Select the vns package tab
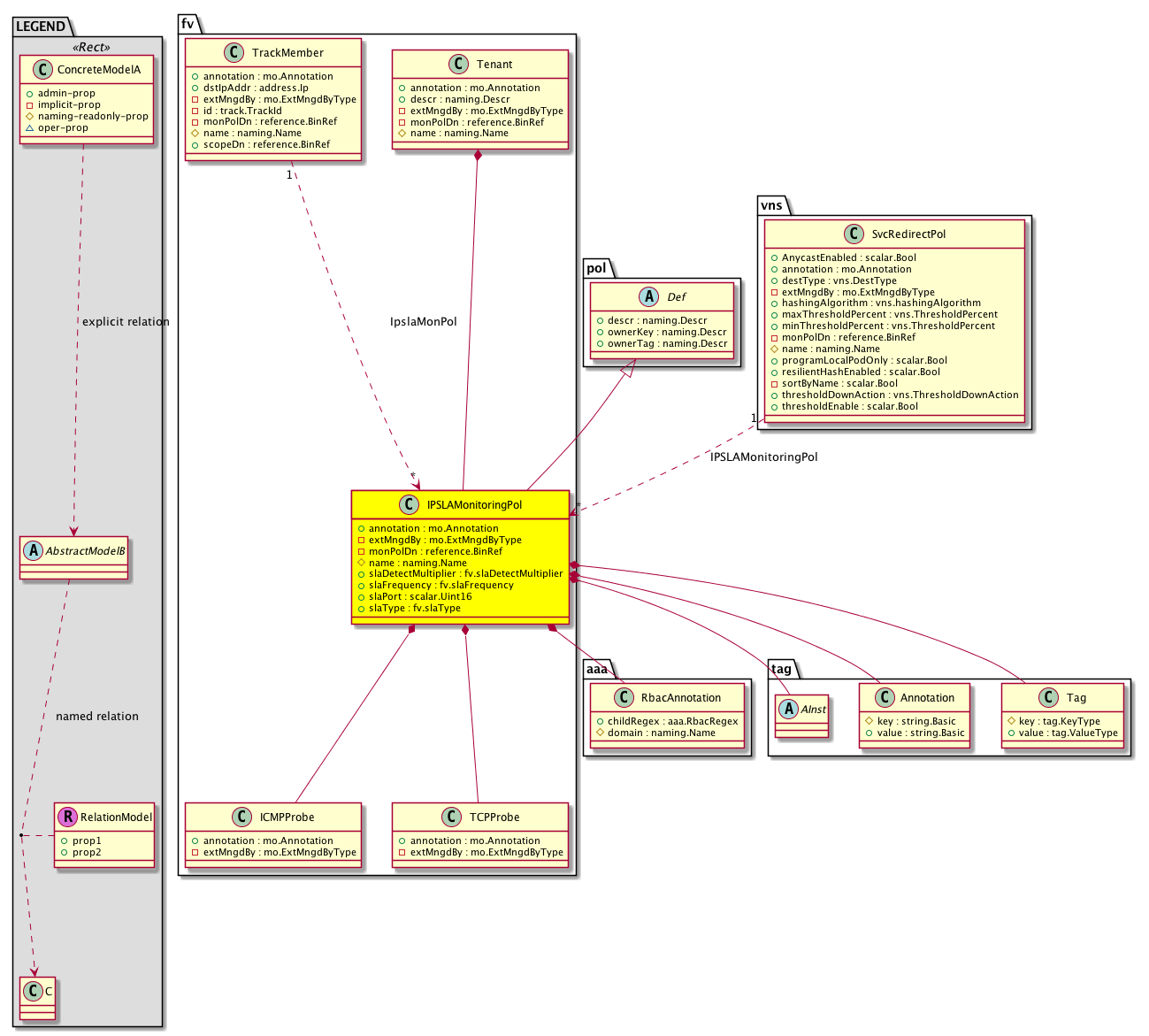Viewport: 1149px width, 1036px height. click(x=771, y=205)
